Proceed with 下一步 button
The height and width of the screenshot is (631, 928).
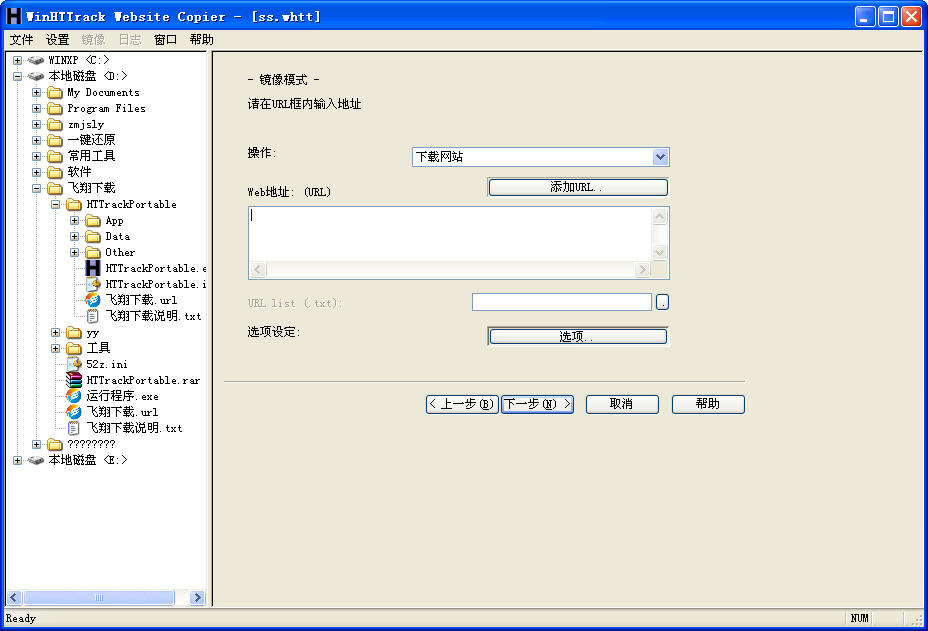coord(537,404)
